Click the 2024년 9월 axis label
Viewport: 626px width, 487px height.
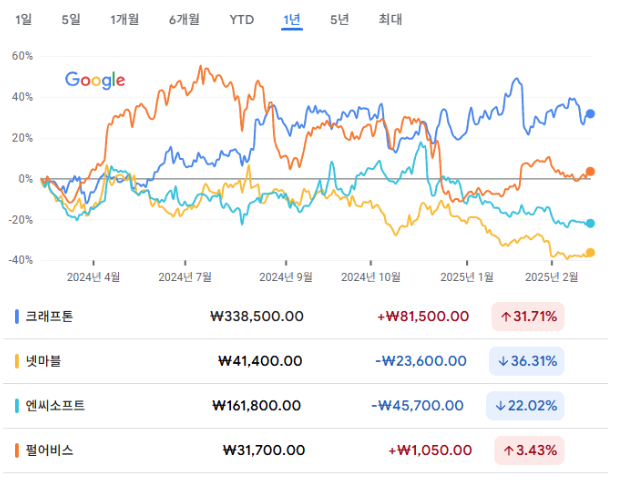[x=286, y=277]
